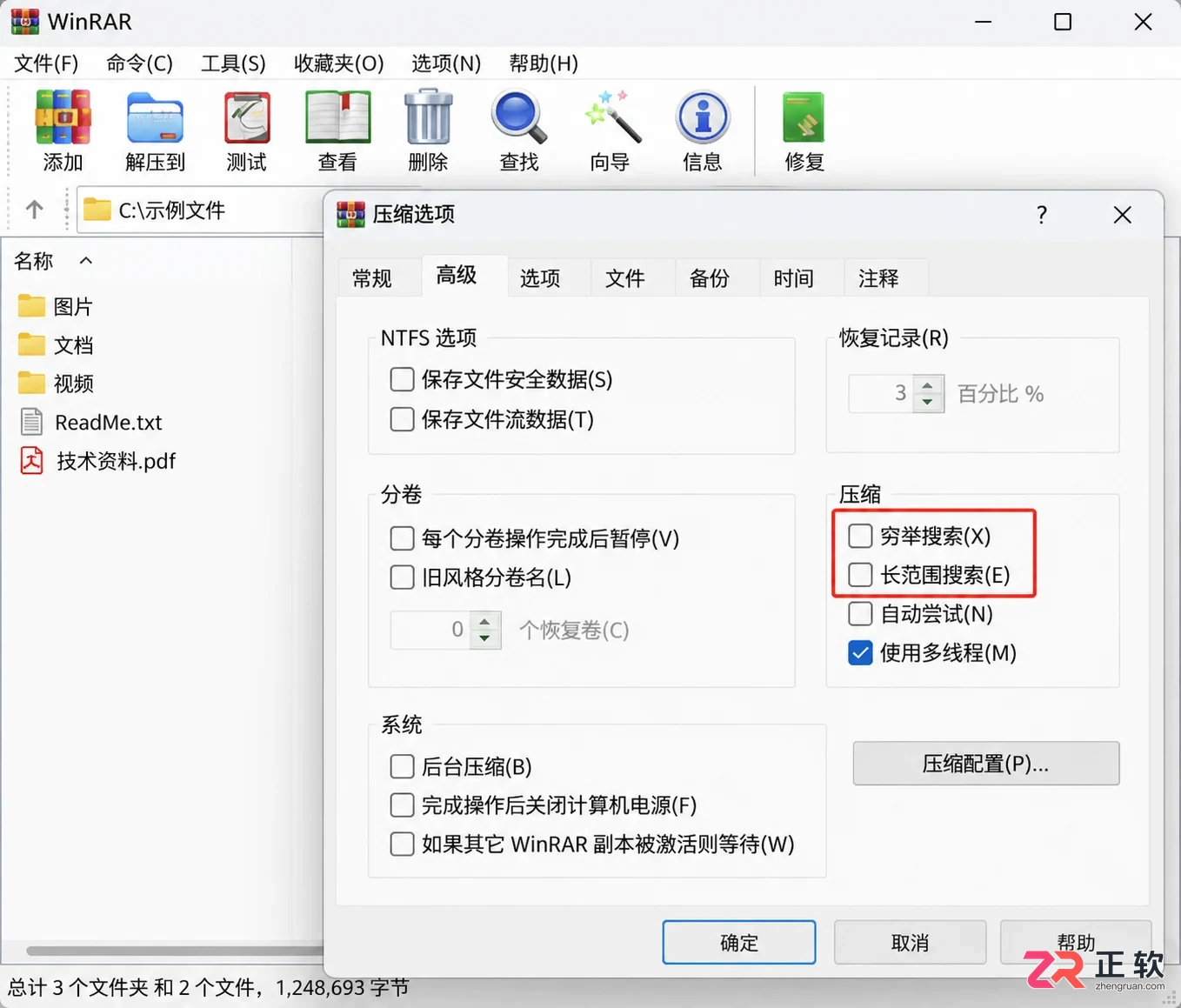The width and height of the screenshot is (1181, 1008).
Task: Open 压缩配置(P)... button
Action: [986, 764]
